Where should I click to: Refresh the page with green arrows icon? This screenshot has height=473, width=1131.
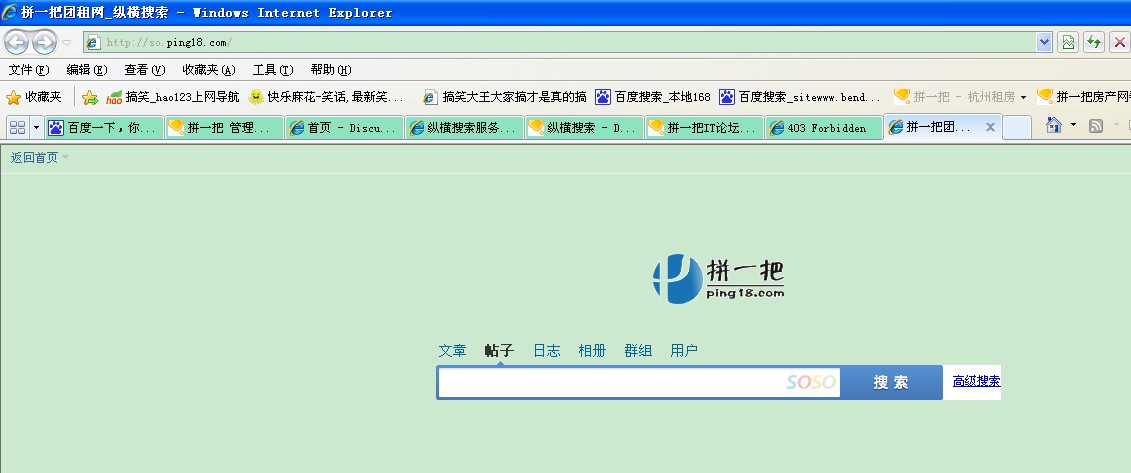point(1094,43)
